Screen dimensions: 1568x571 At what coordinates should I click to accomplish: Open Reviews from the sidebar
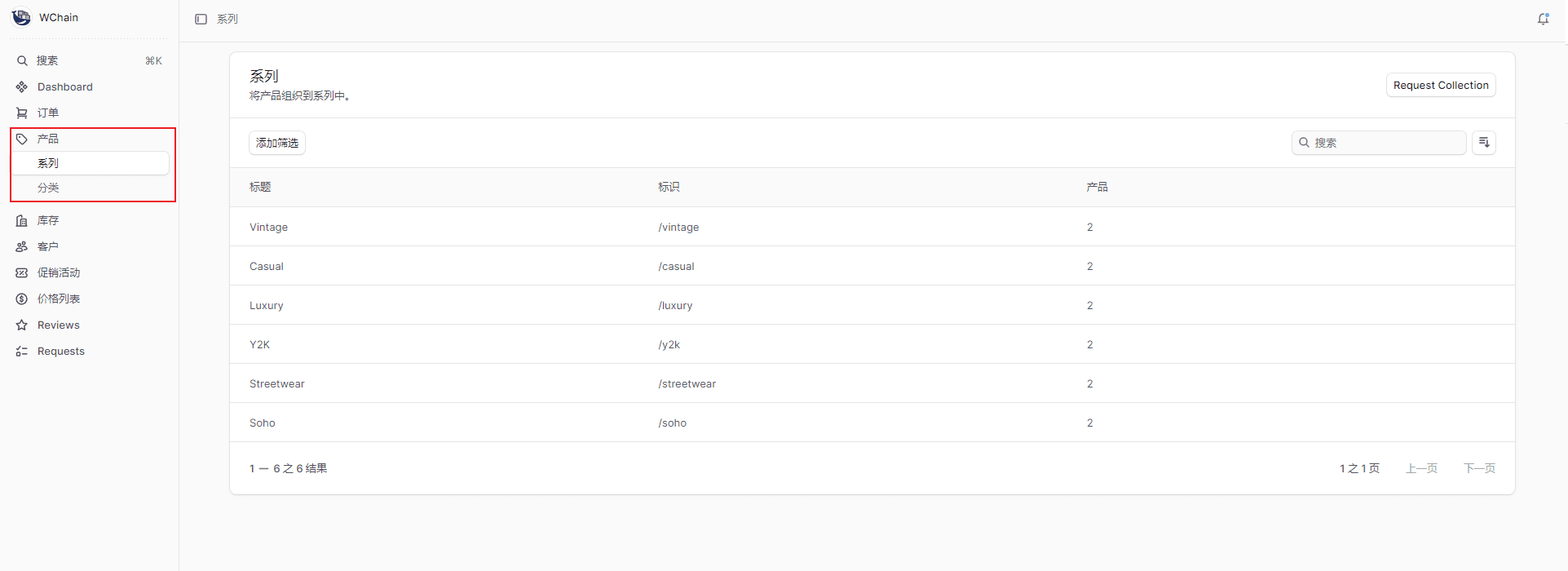58,325
